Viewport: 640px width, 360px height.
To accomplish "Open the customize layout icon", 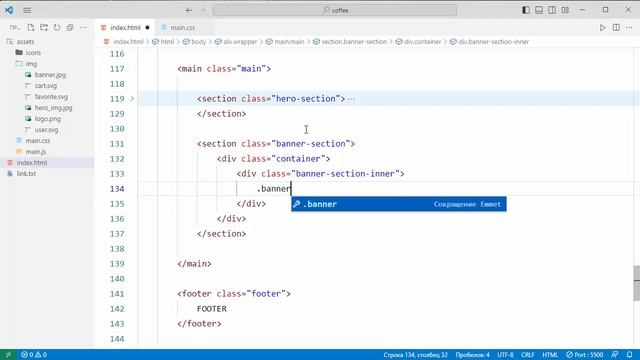I will pyautogui.click(x=565, y=10).
